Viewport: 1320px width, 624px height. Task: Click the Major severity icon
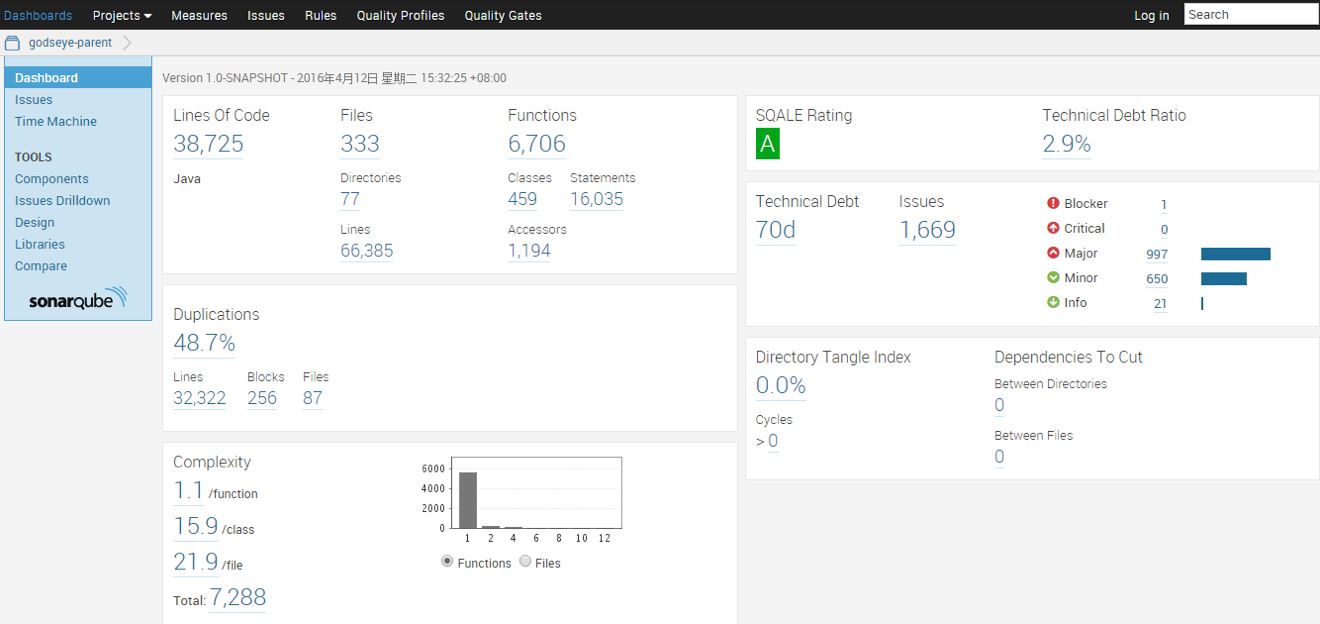point(1053,253)
